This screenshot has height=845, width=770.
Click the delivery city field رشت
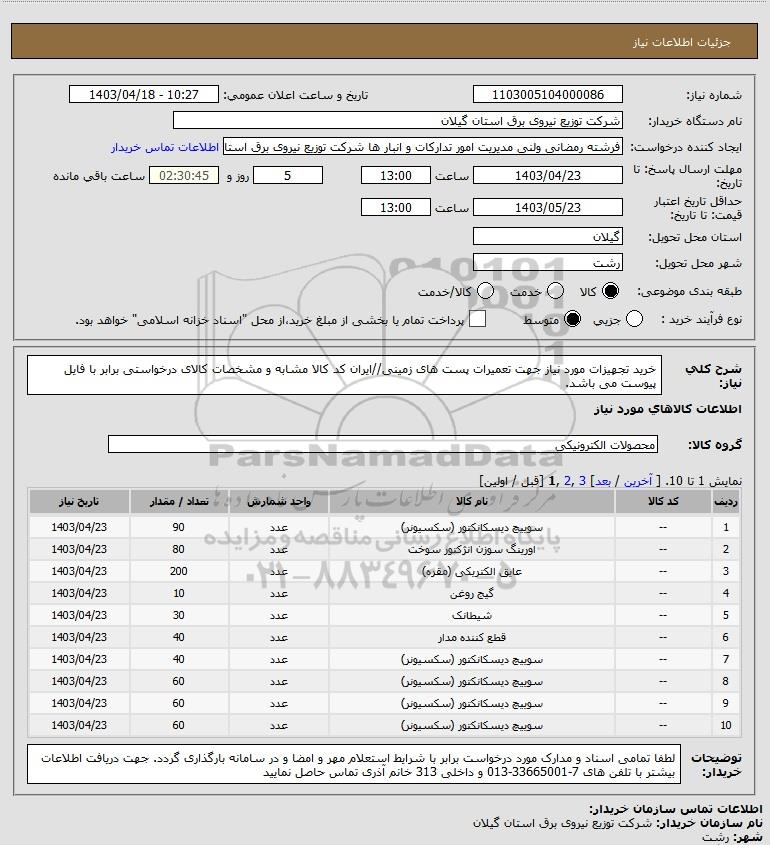tap(547, 262)
